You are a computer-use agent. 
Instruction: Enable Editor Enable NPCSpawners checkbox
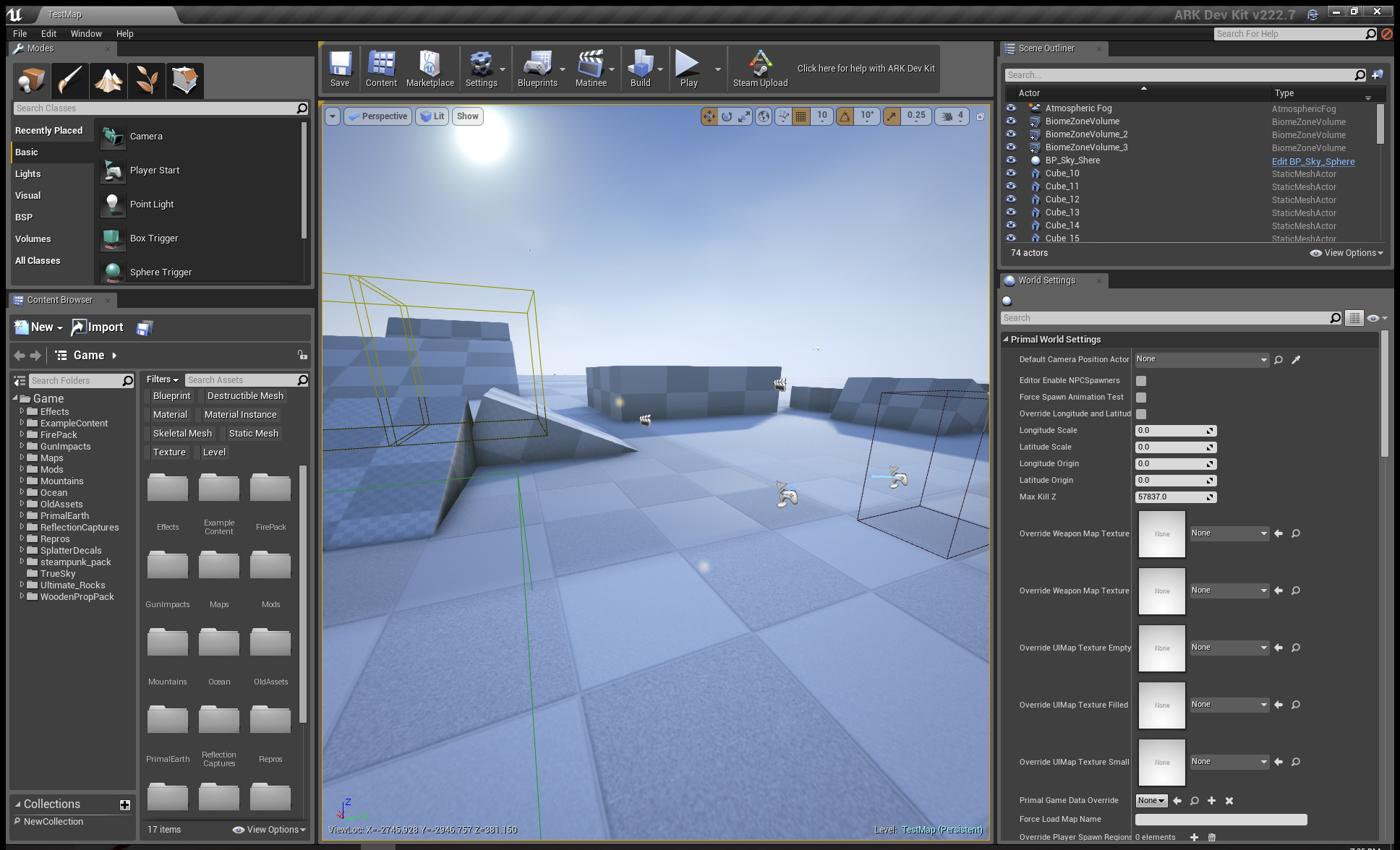pos(1141,381)
